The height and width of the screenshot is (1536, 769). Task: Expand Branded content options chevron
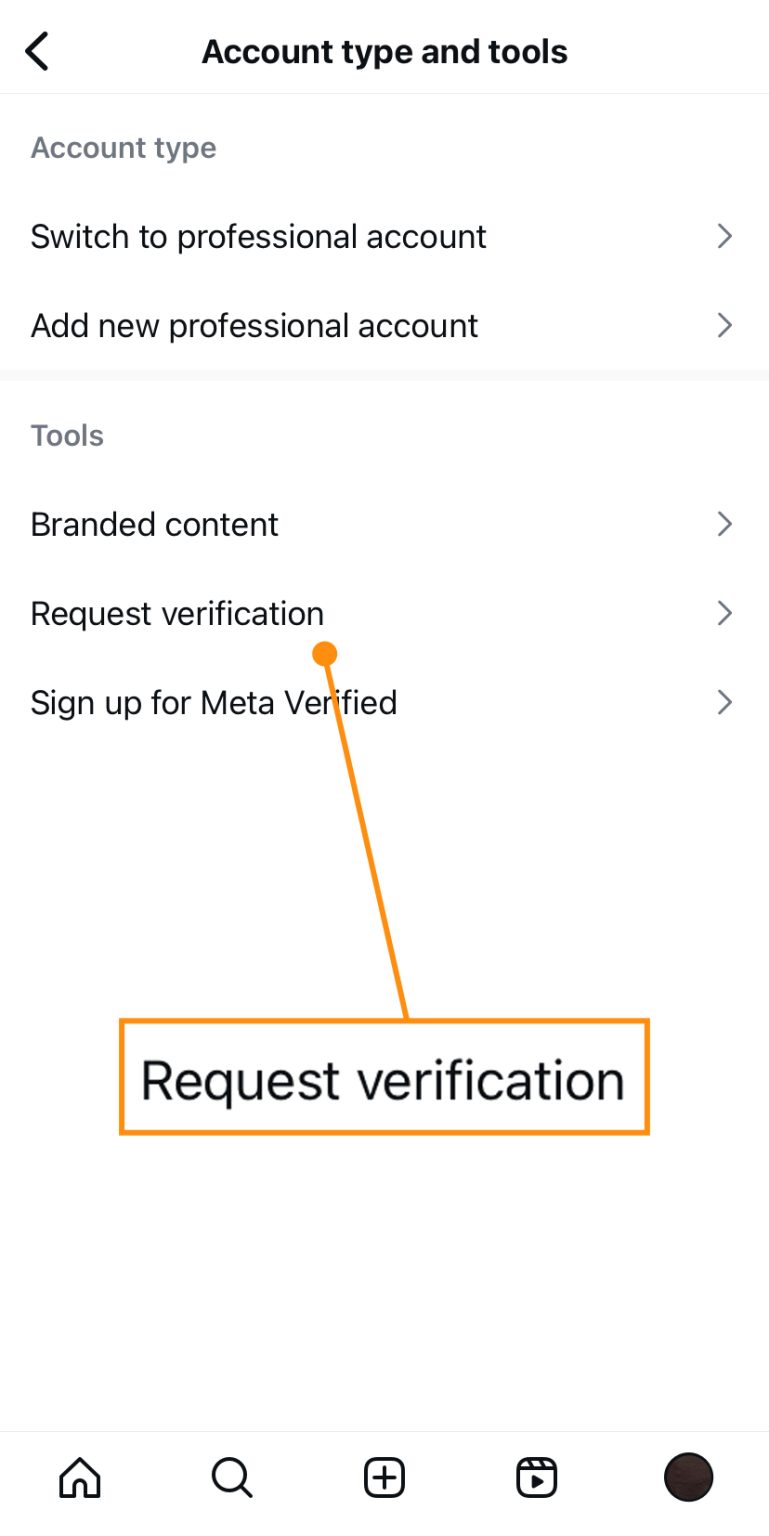pyautogui.click(x=724, y=524)
